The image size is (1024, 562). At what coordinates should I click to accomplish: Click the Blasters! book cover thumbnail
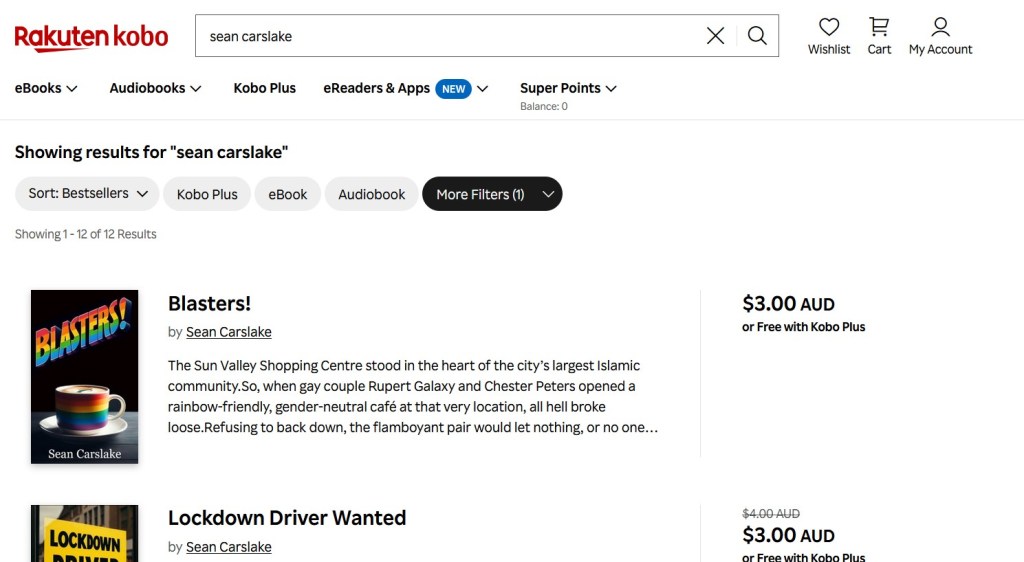pyautogui.click(x=84, y=376)
